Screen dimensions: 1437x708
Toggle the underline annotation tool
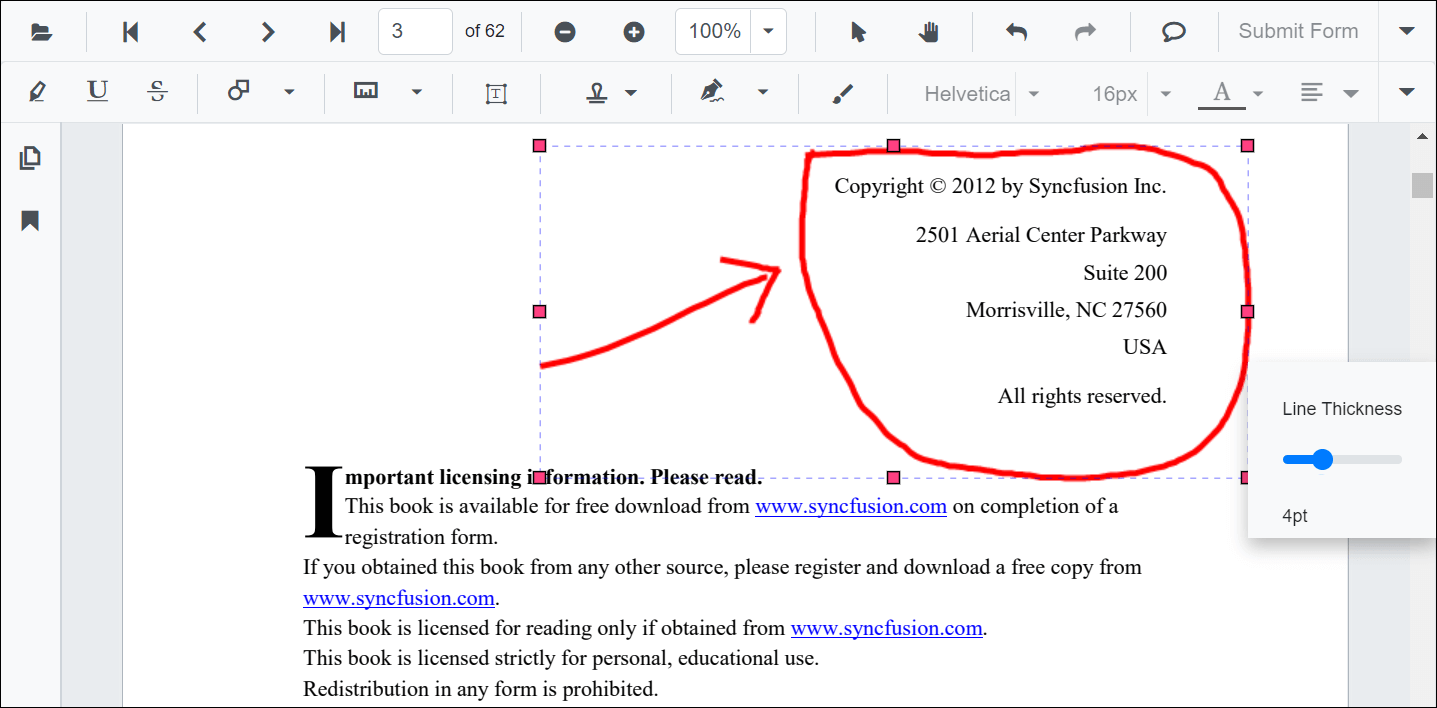click(x=97, y=93)
